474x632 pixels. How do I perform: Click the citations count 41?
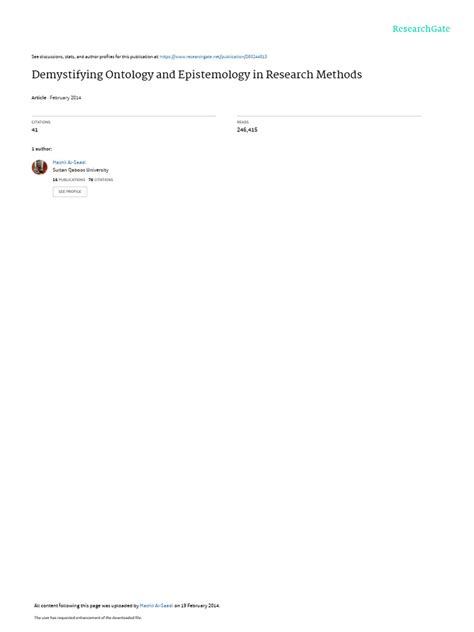pos(35,130)
